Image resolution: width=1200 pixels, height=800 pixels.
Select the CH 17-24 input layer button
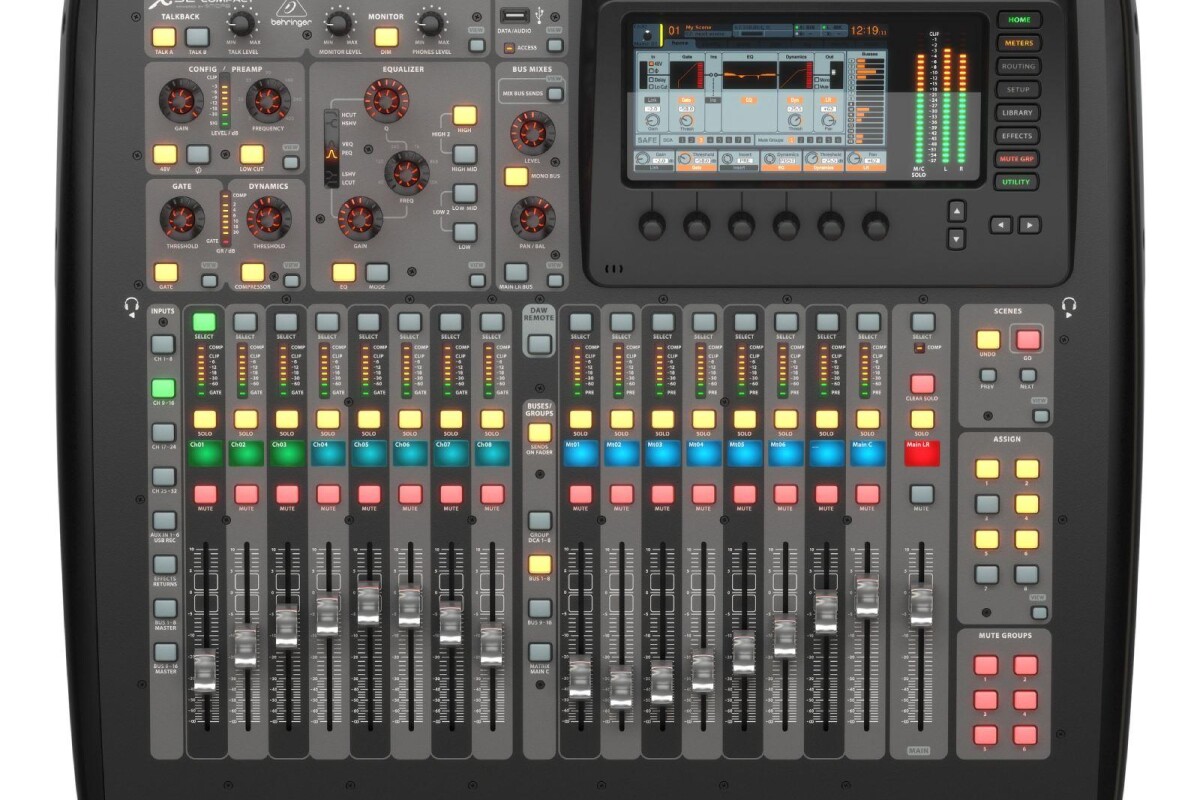tap(164, 432)
